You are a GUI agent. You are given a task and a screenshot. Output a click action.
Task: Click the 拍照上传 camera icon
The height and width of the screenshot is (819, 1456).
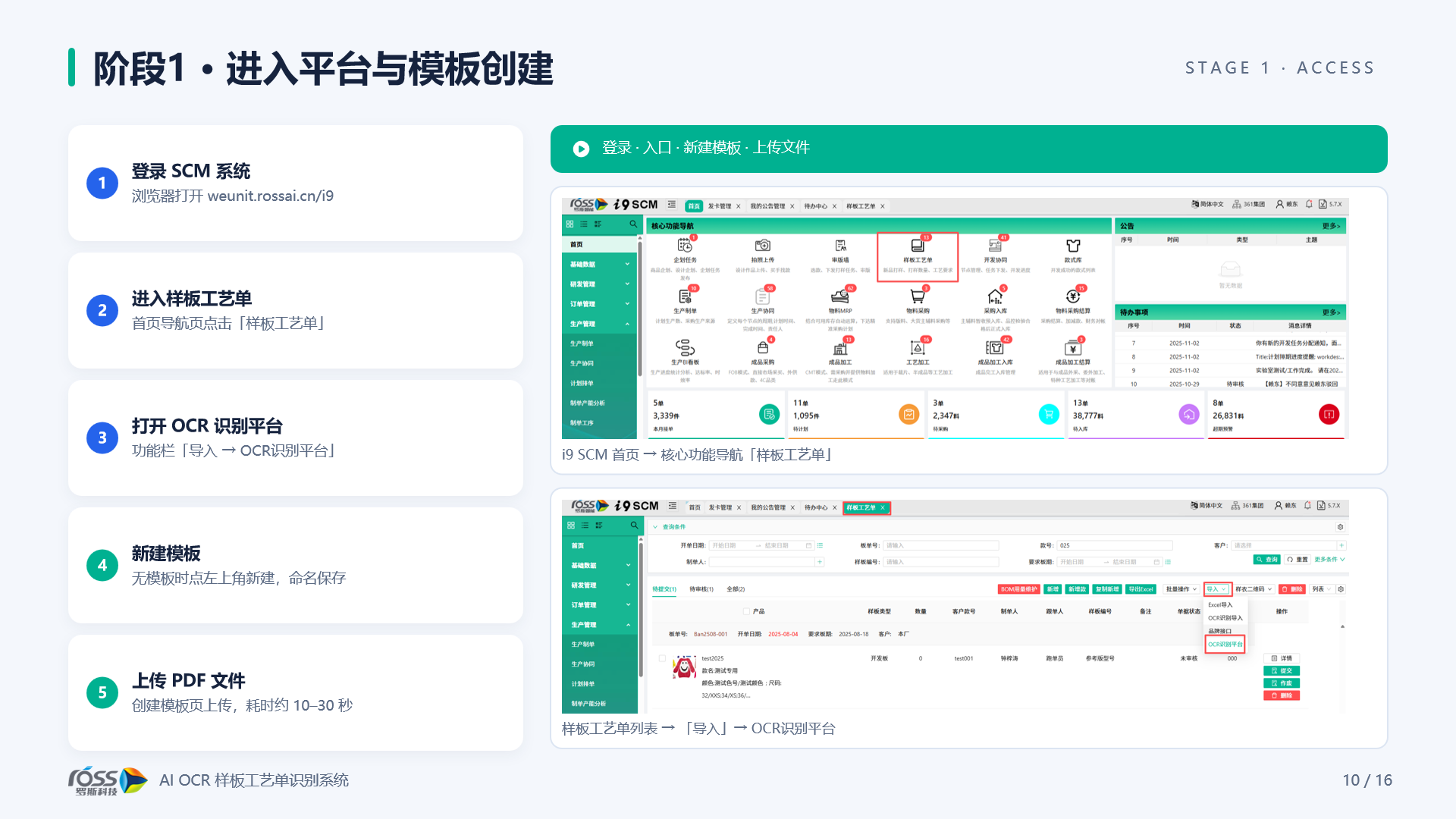click(762, 246)
